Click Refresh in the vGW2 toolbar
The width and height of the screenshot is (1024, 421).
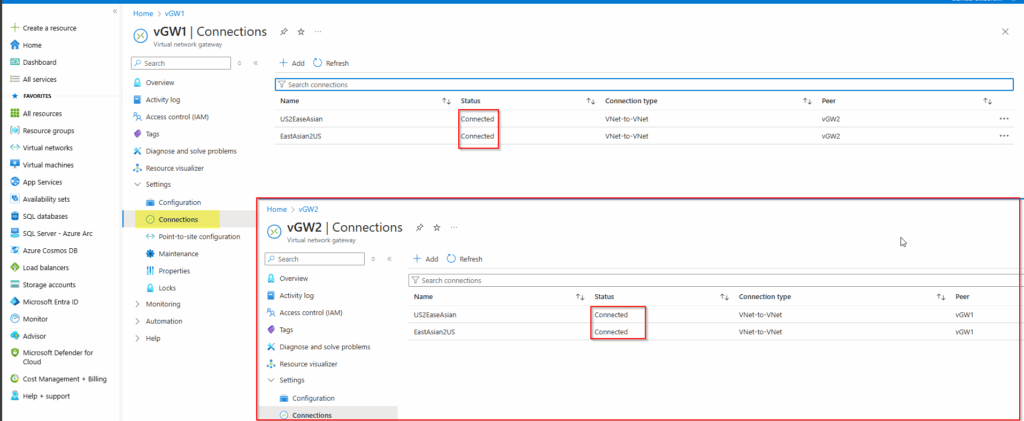click(464, 259)
